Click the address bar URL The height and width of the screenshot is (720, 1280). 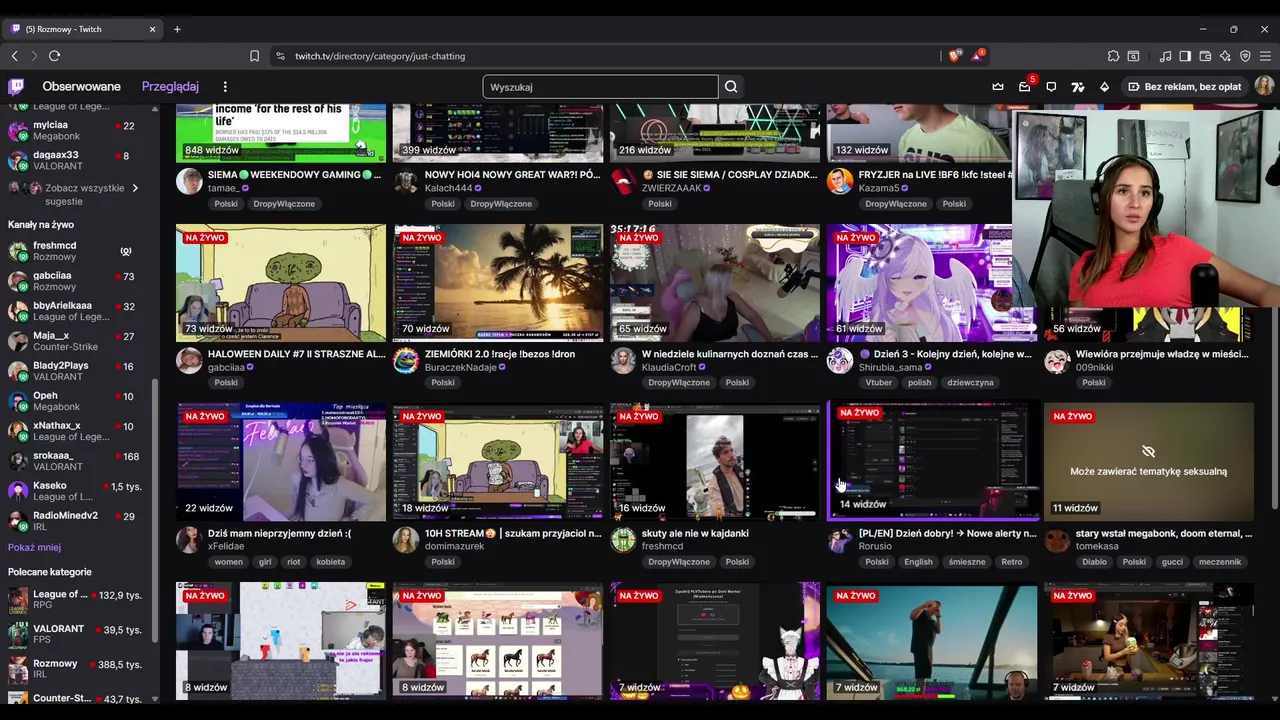(380, 56)
